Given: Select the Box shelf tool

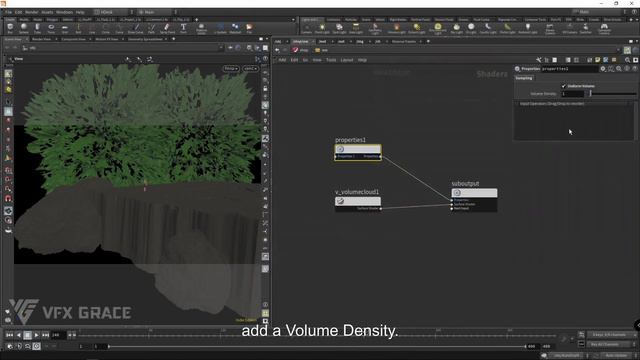Looking at the screenshot, I should click(10, 29).
